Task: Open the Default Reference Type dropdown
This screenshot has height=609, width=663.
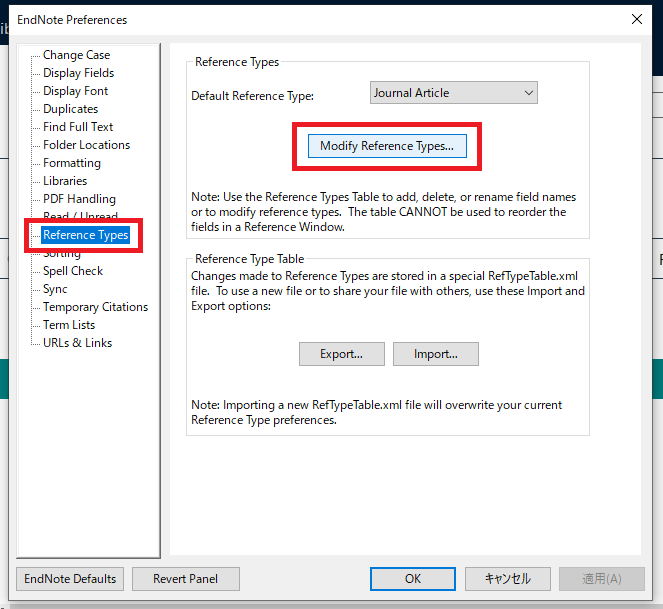Action: (x=454, y=93)
